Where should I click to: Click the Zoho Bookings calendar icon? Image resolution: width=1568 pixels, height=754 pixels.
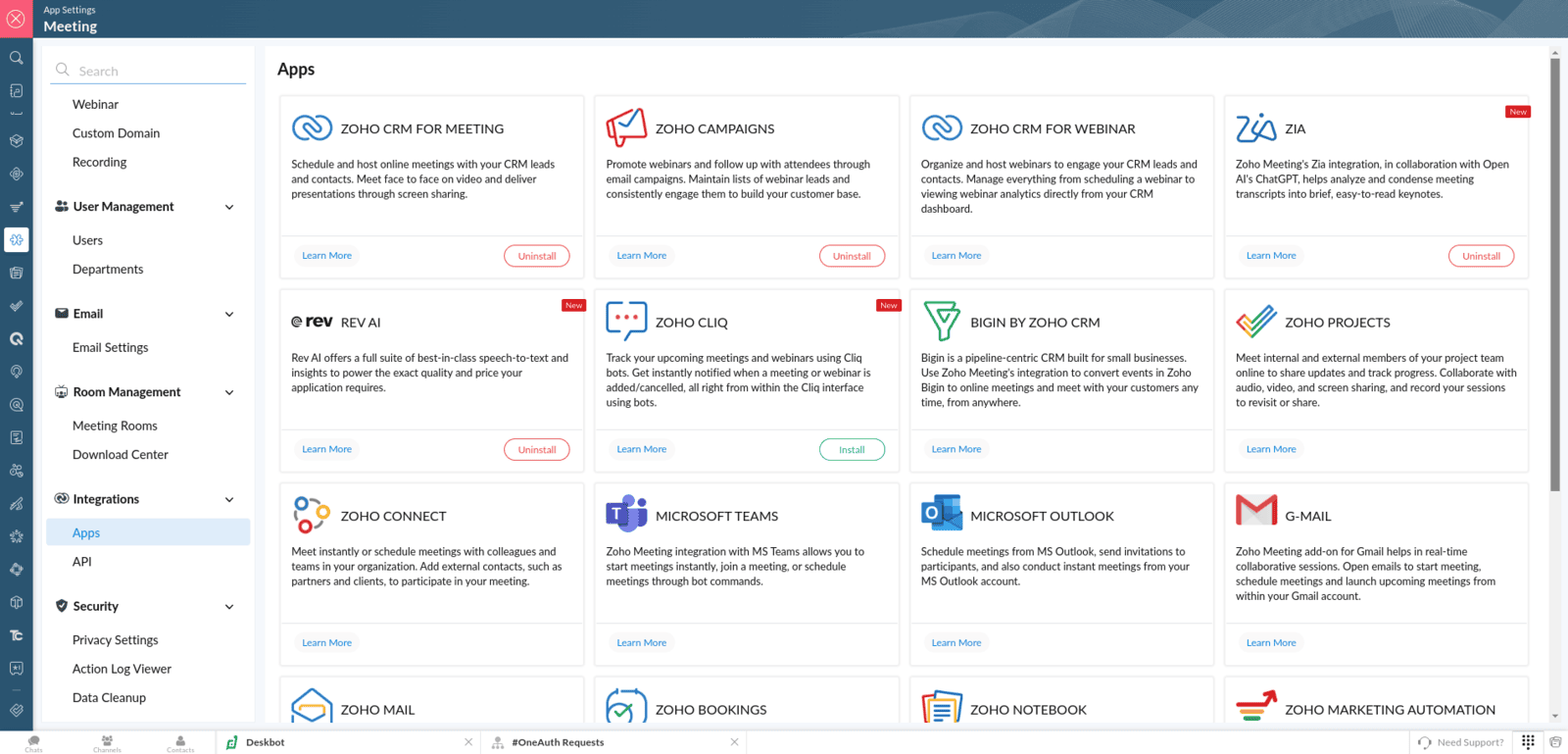coord(626,706)
